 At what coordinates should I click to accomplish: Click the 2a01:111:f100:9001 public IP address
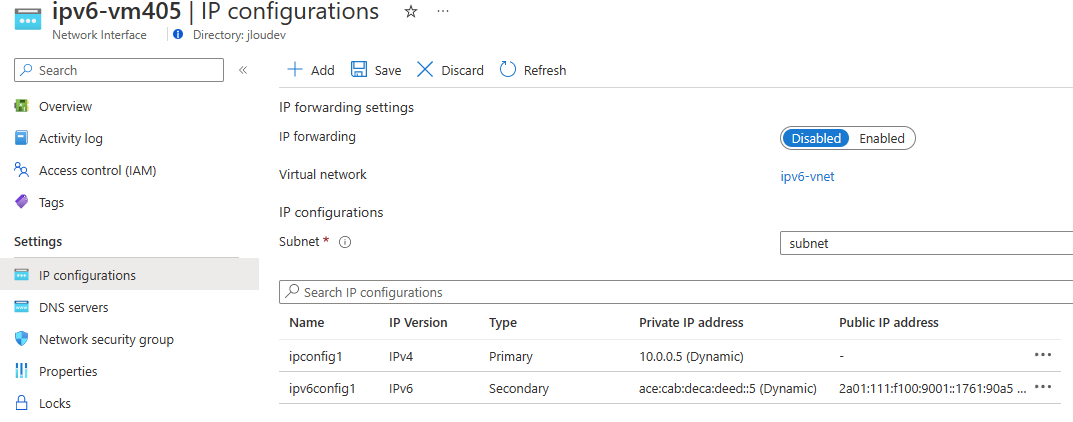[933, 388]
